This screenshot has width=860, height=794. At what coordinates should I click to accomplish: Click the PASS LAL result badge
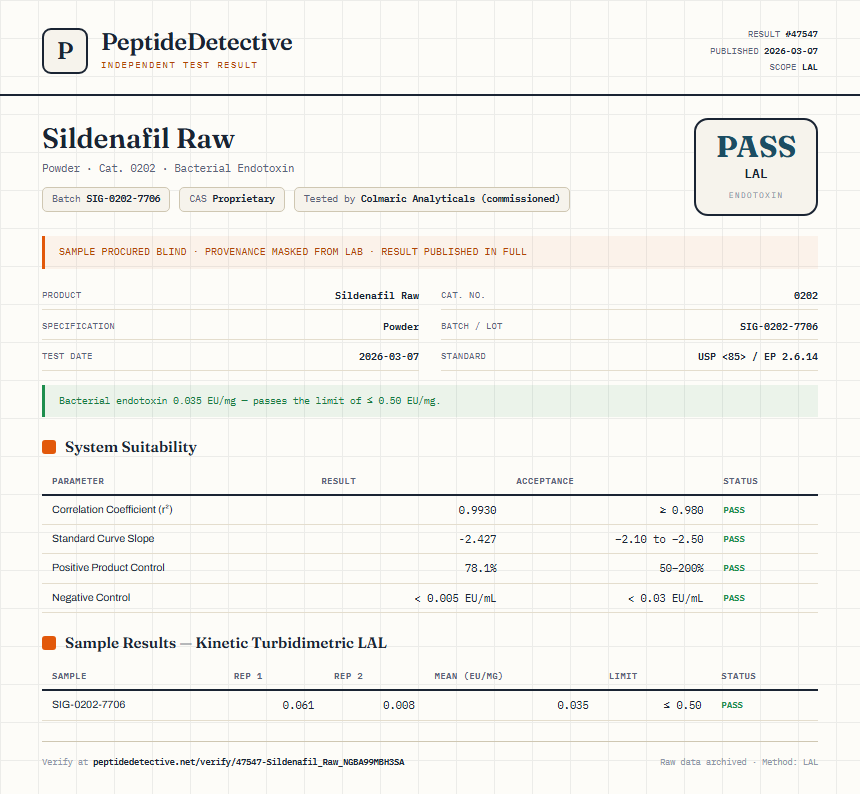(x=756, y=167)
